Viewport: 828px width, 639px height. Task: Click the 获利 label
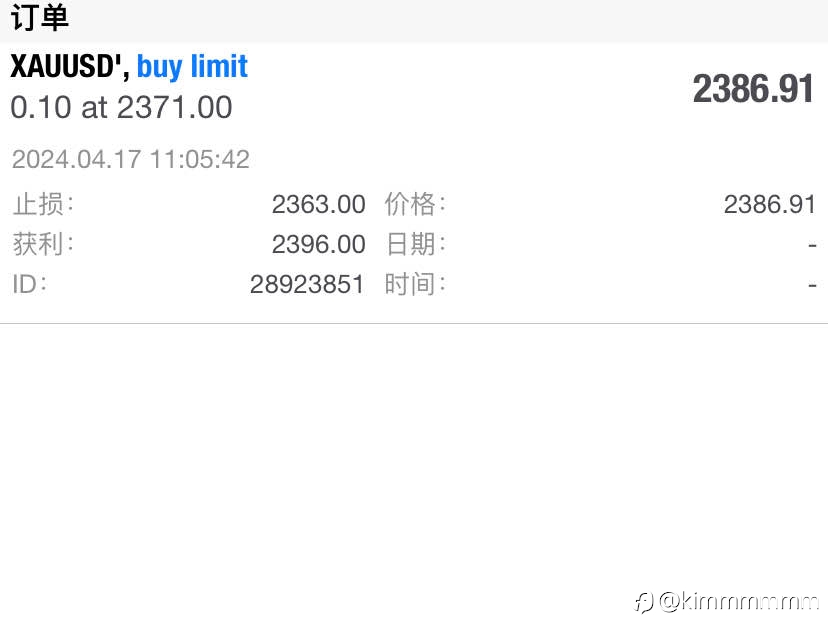43,244
